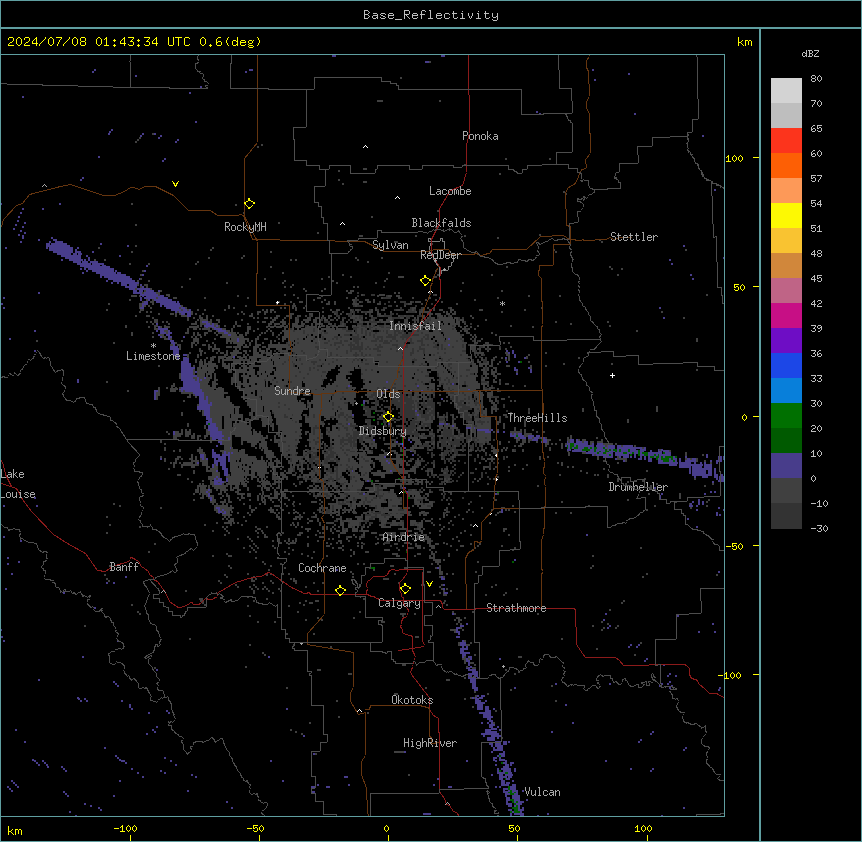
Task: Click the Blackfalds city label
Action: click(441, 223)
